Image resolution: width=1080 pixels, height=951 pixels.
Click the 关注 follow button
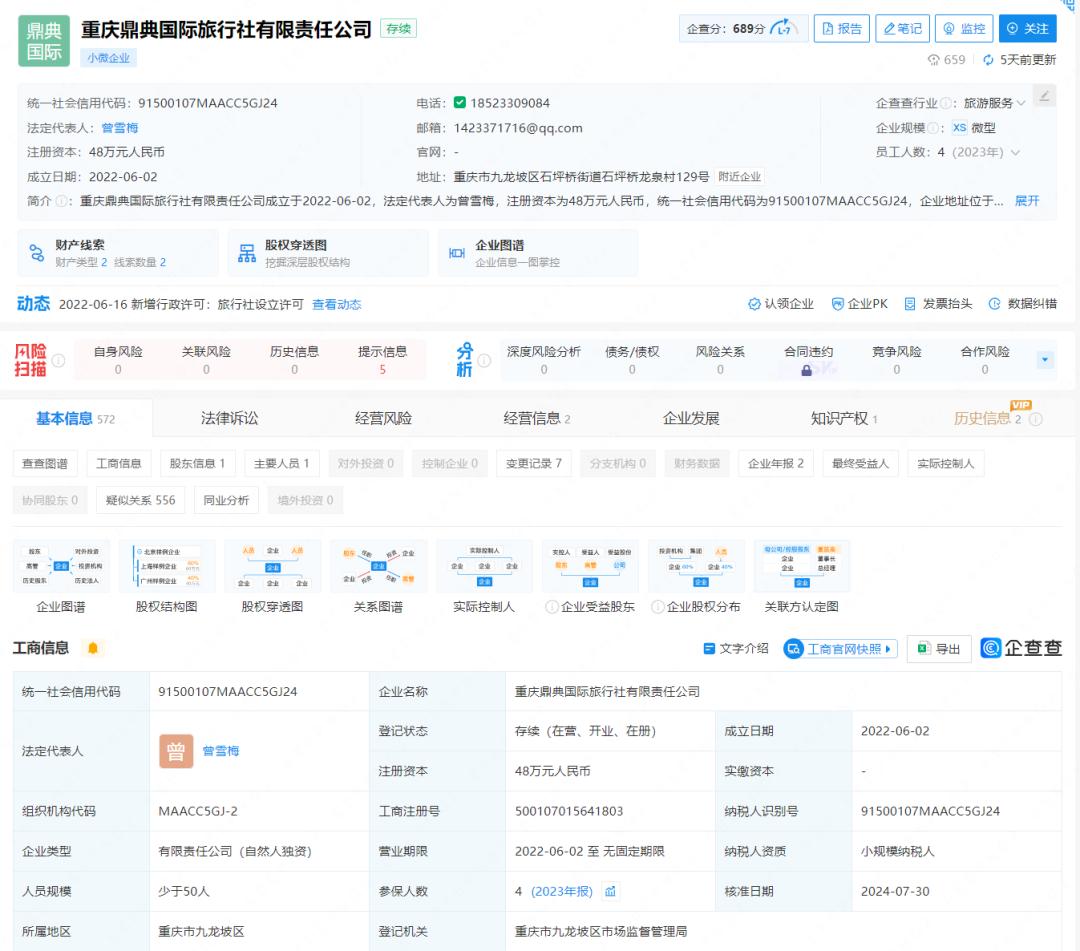(1027, 29)
